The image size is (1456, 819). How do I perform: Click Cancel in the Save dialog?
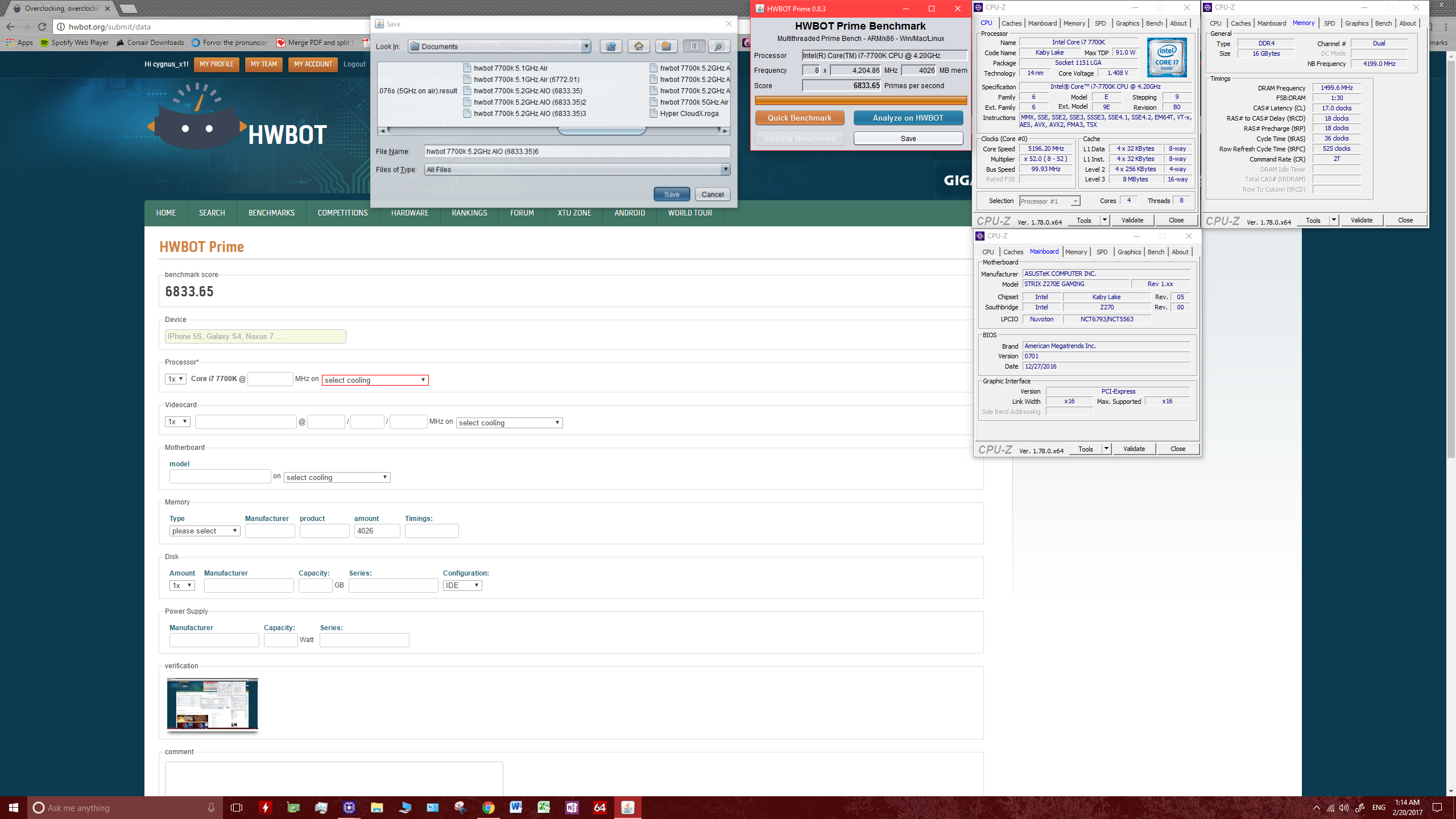pyautogui.click(x=713, y=194)
